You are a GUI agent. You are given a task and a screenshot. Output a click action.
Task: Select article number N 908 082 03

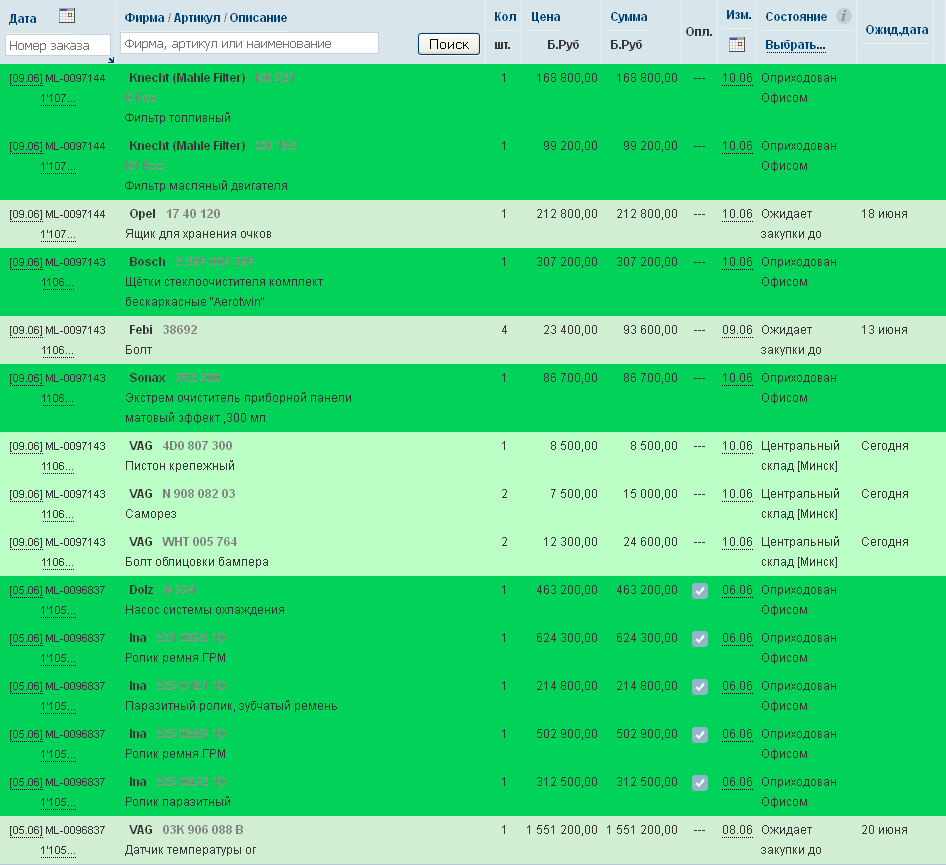click(x=198, y=493)
